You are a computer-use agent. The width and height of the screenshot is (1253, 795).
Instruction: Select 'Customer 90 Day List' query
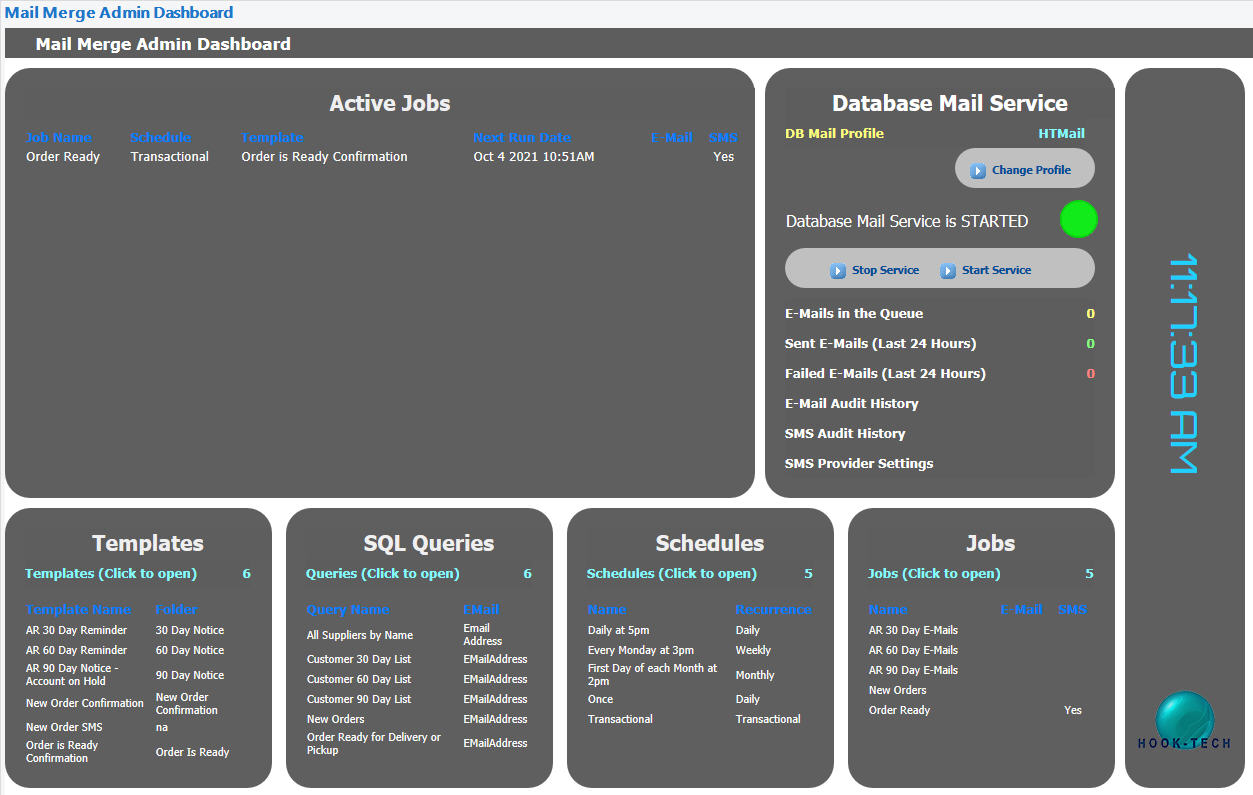tap(359, 700)
